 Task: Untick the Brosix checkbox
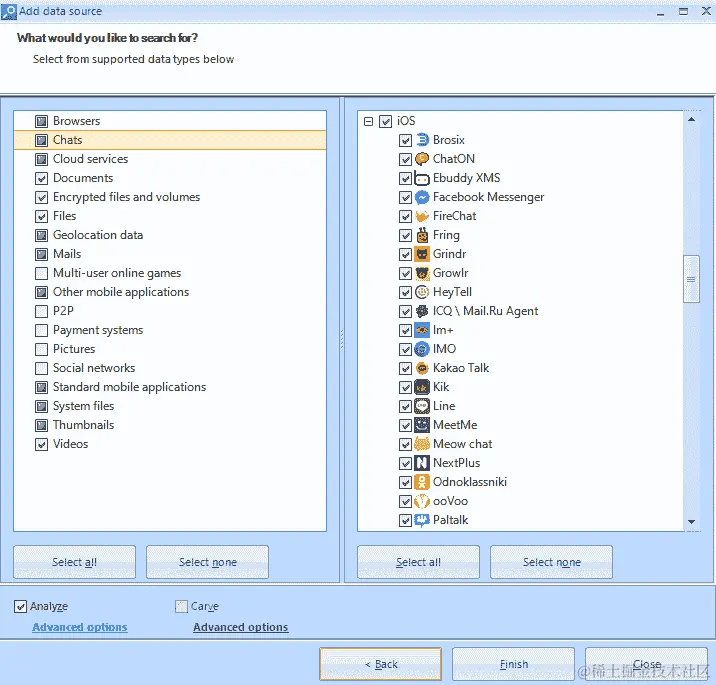405,140
